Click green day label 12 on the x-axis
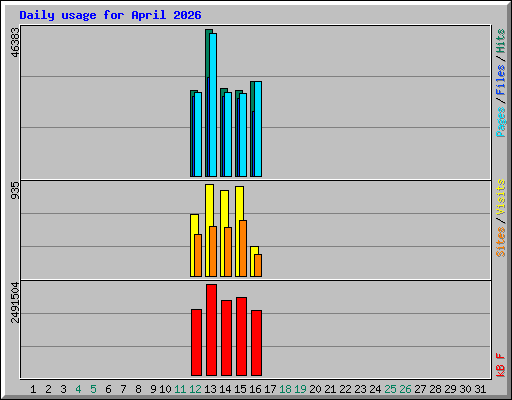 coord(195,389)
